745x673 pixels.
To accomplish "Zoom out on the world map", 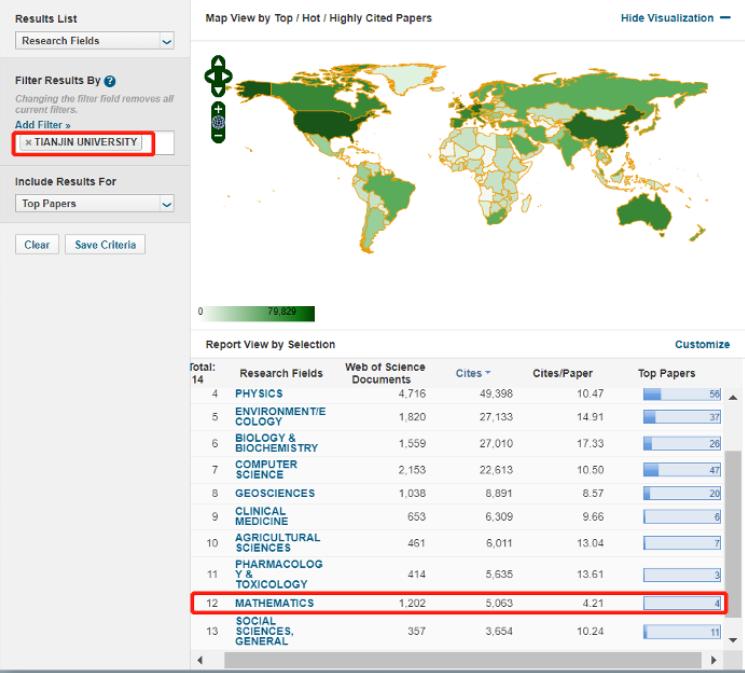I will [219, 136].
